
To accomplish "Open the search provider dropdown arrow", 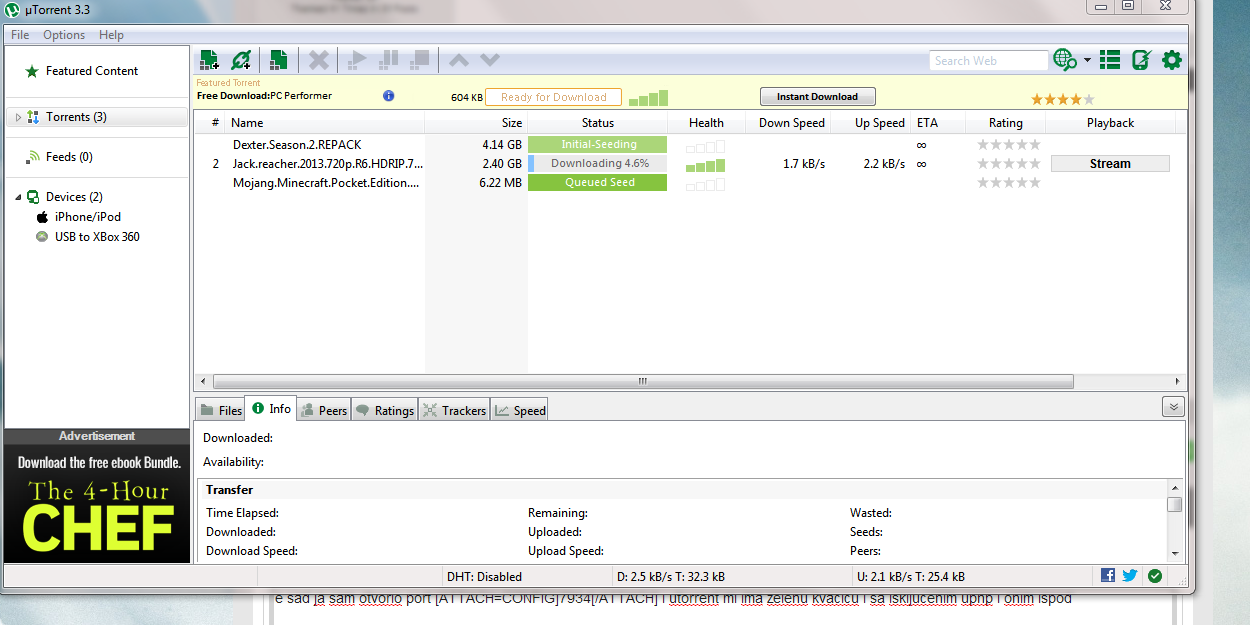I will (1087, 60).
